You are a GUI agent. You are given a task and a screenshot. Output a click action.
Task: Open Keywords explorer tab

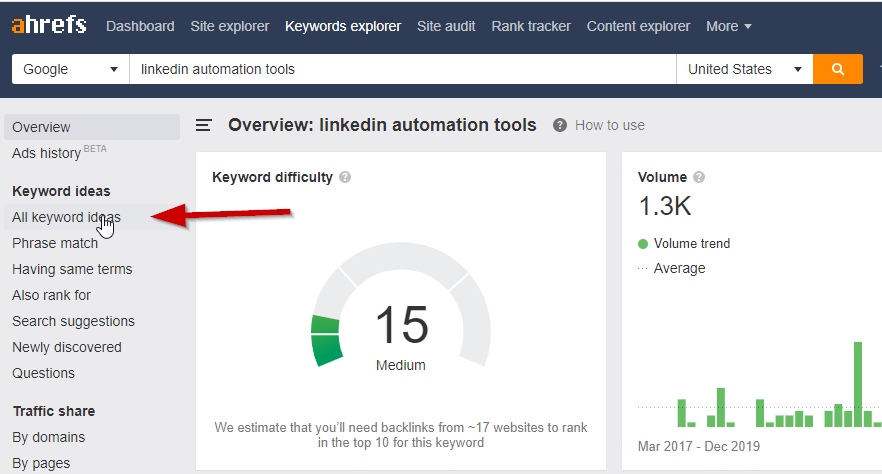[343, 26]
